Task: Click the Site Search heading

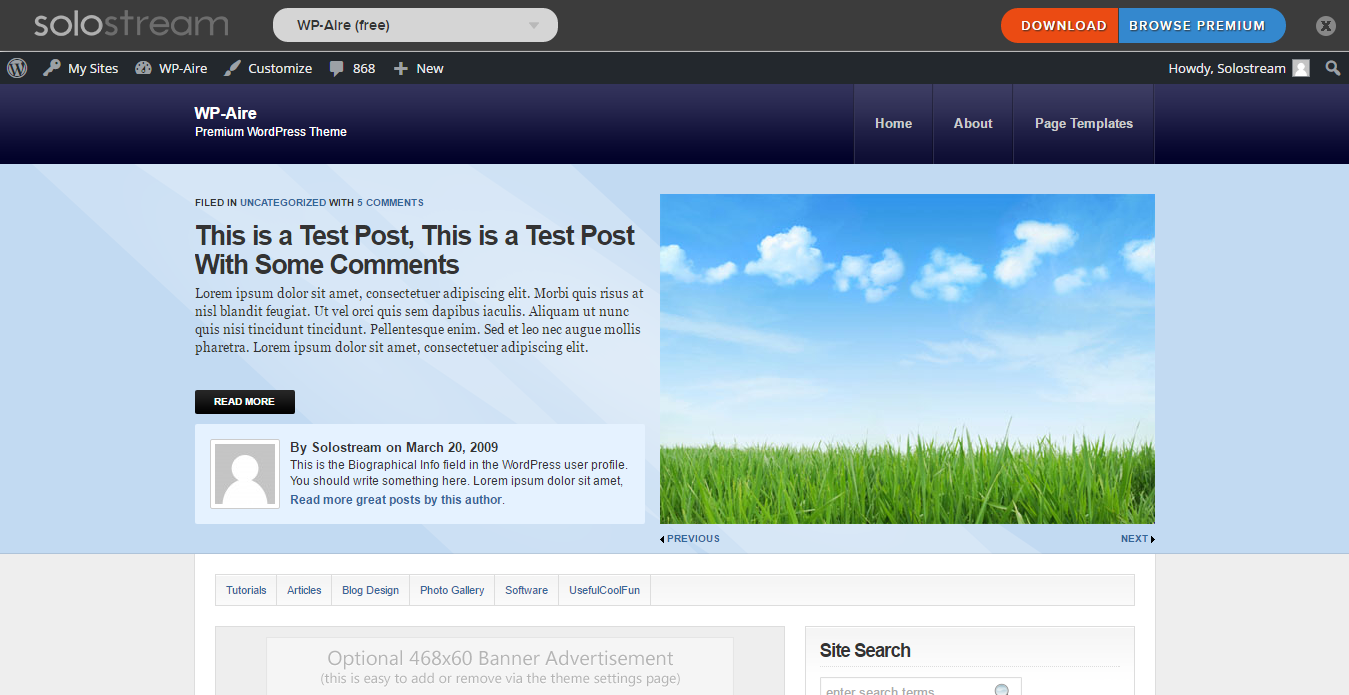Action: pos(865,650)
